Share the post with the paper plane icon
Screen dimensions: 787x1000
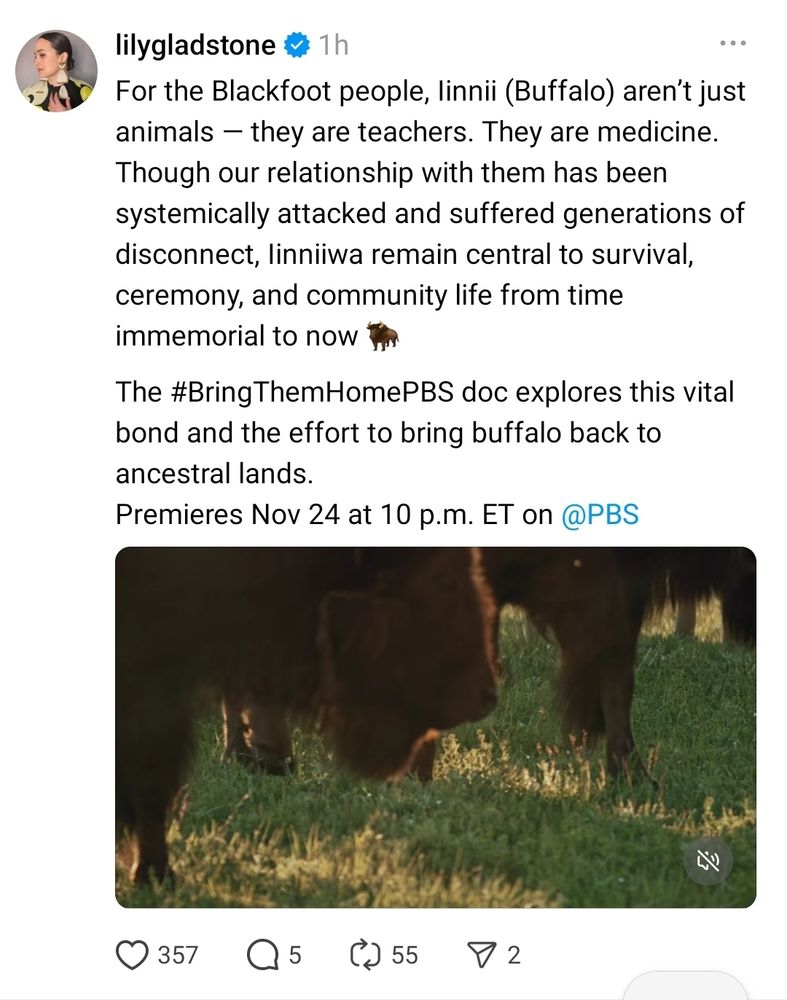[483, 955]
